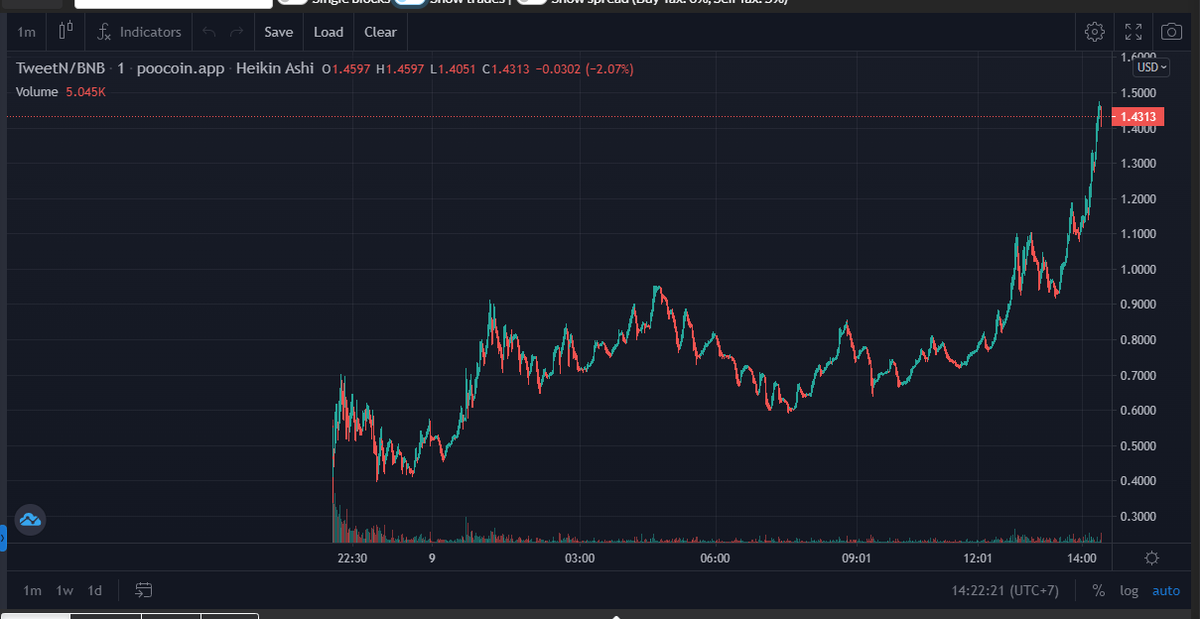1200x619 pixels.
Task: Open the Indicators dialog
Action: click(140, 32)
